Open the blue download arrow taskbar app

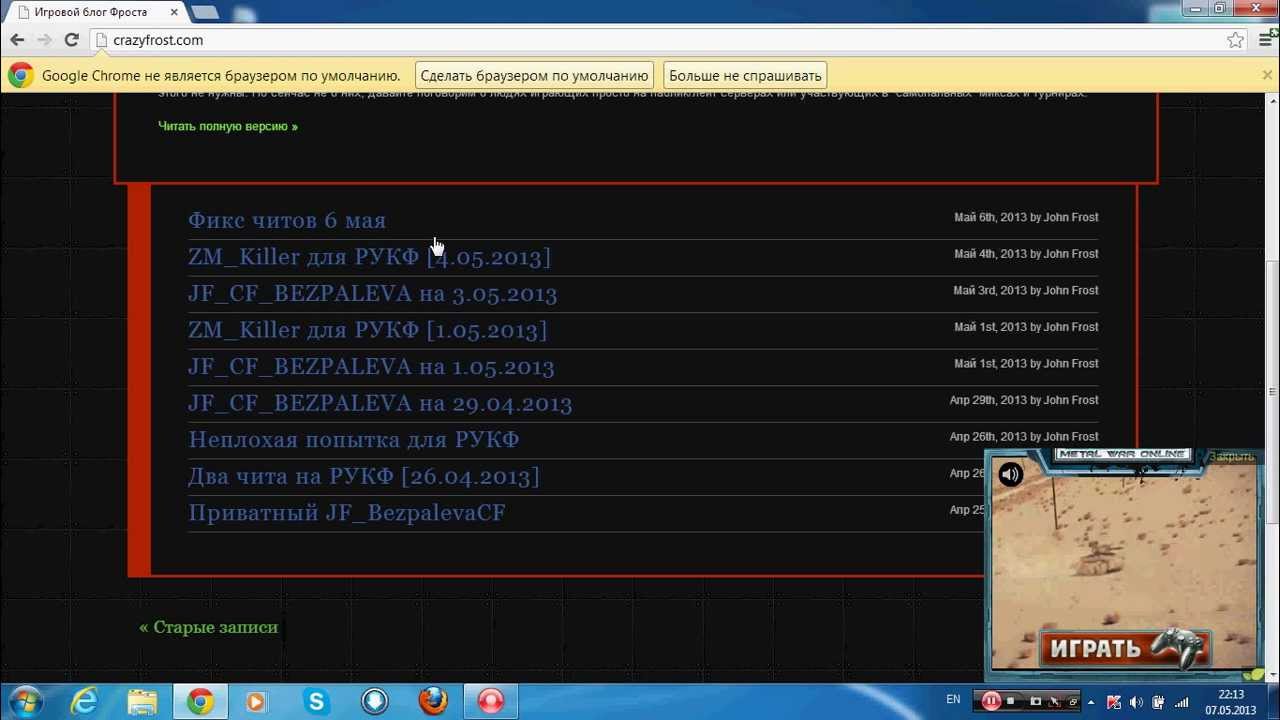(x=374, y=702)
